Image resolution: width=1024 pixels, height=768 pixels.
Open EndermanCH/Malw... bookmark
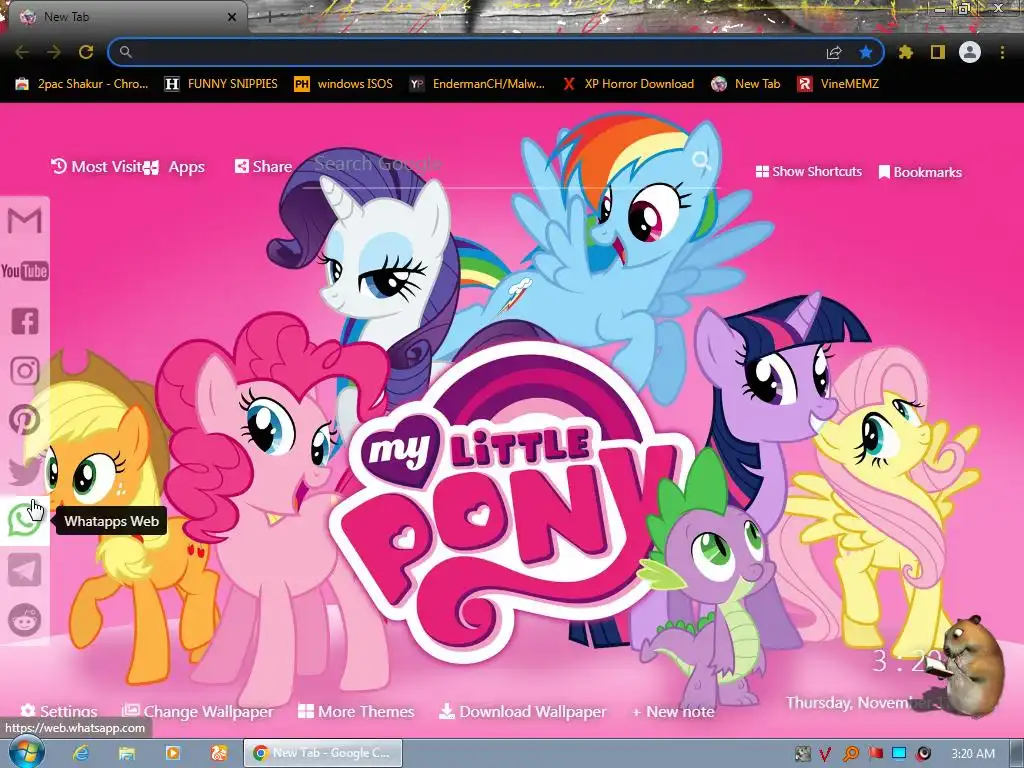477,84
